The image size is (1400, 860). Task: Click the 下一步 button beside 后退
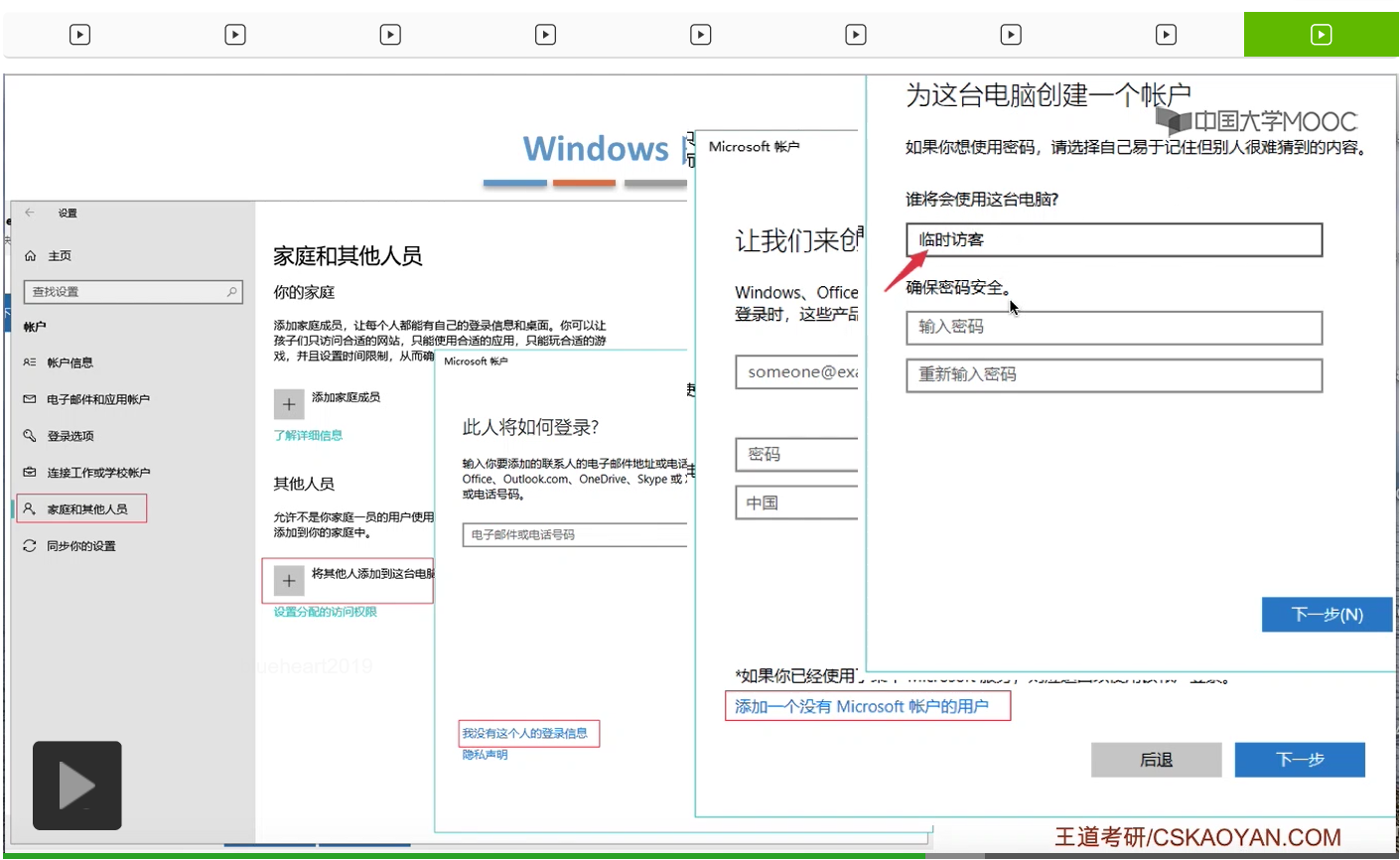pyautogui.click(x=1300, y=760)
